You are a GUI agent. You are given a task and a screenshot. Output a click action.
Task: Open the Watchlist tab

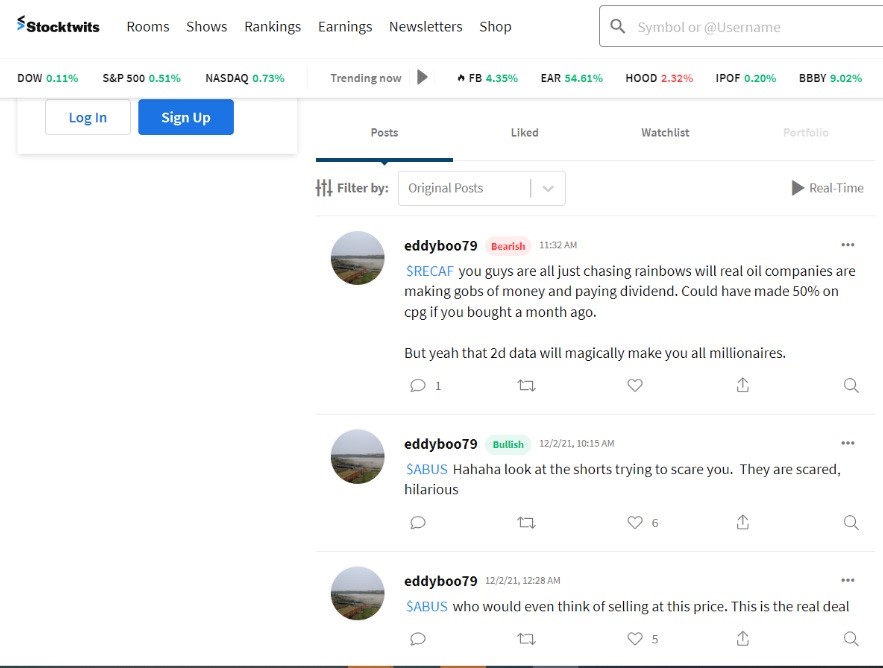[x=665, y=132]
